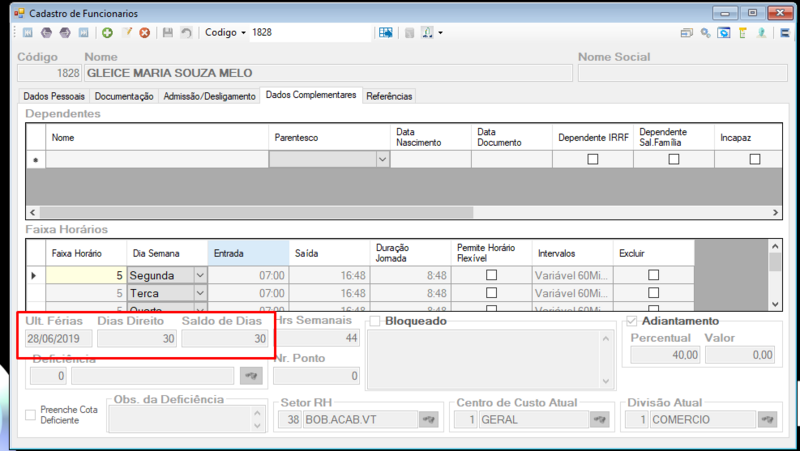The height and width of the screenshot is (451, 800).
Task: Check Excluir box for Terca row
Action: point(654,293)
